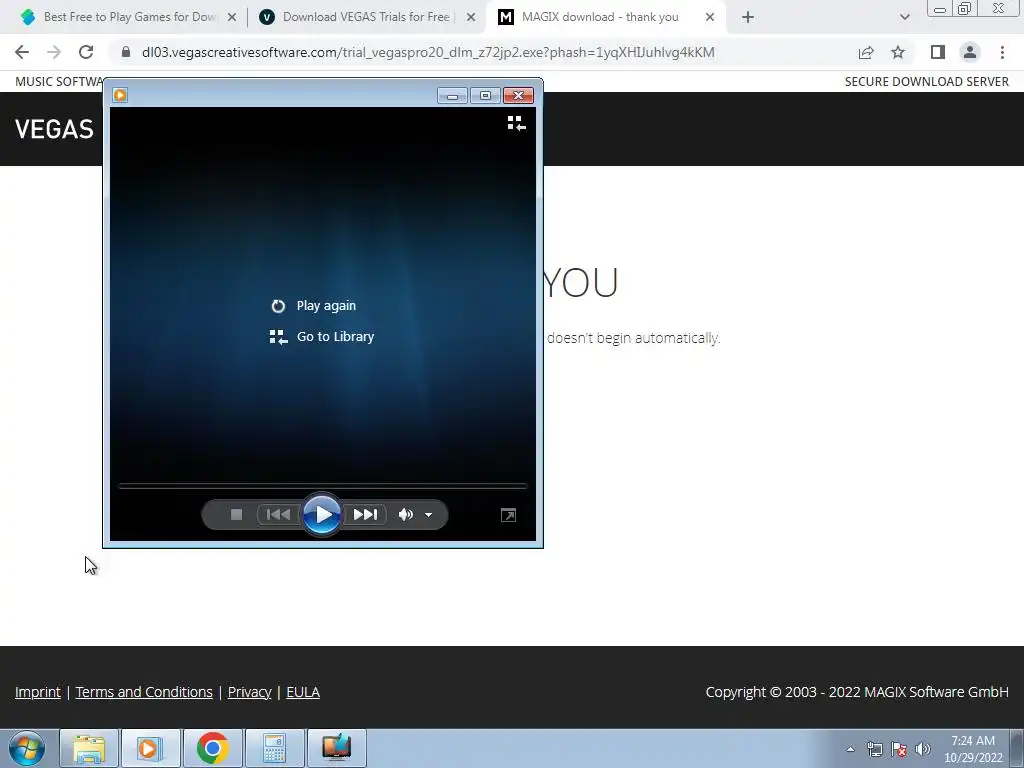
Task: Share this page icon
Action: [866, 52]
